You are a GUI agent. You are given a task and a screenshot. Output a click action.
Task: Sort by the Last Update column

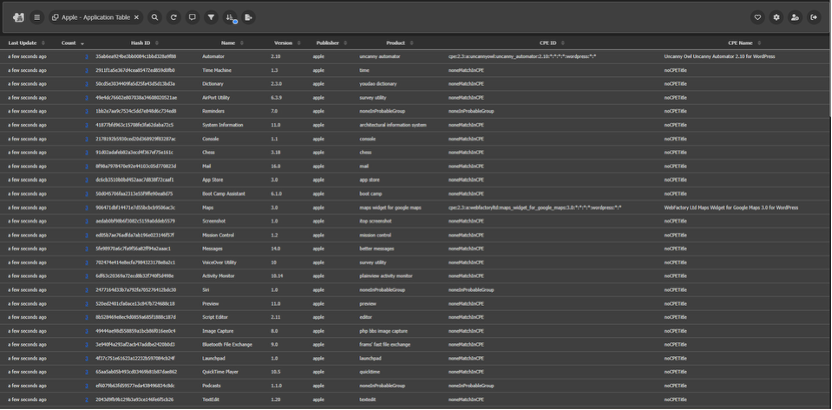coord(22,43)
